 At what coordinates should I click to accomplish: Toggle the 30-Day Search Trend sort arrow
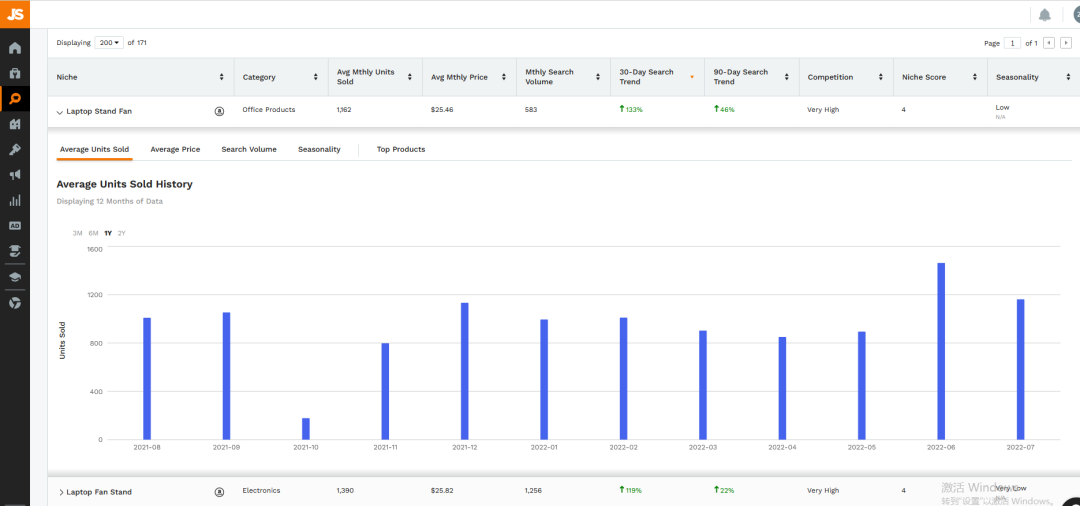(692, 77)
